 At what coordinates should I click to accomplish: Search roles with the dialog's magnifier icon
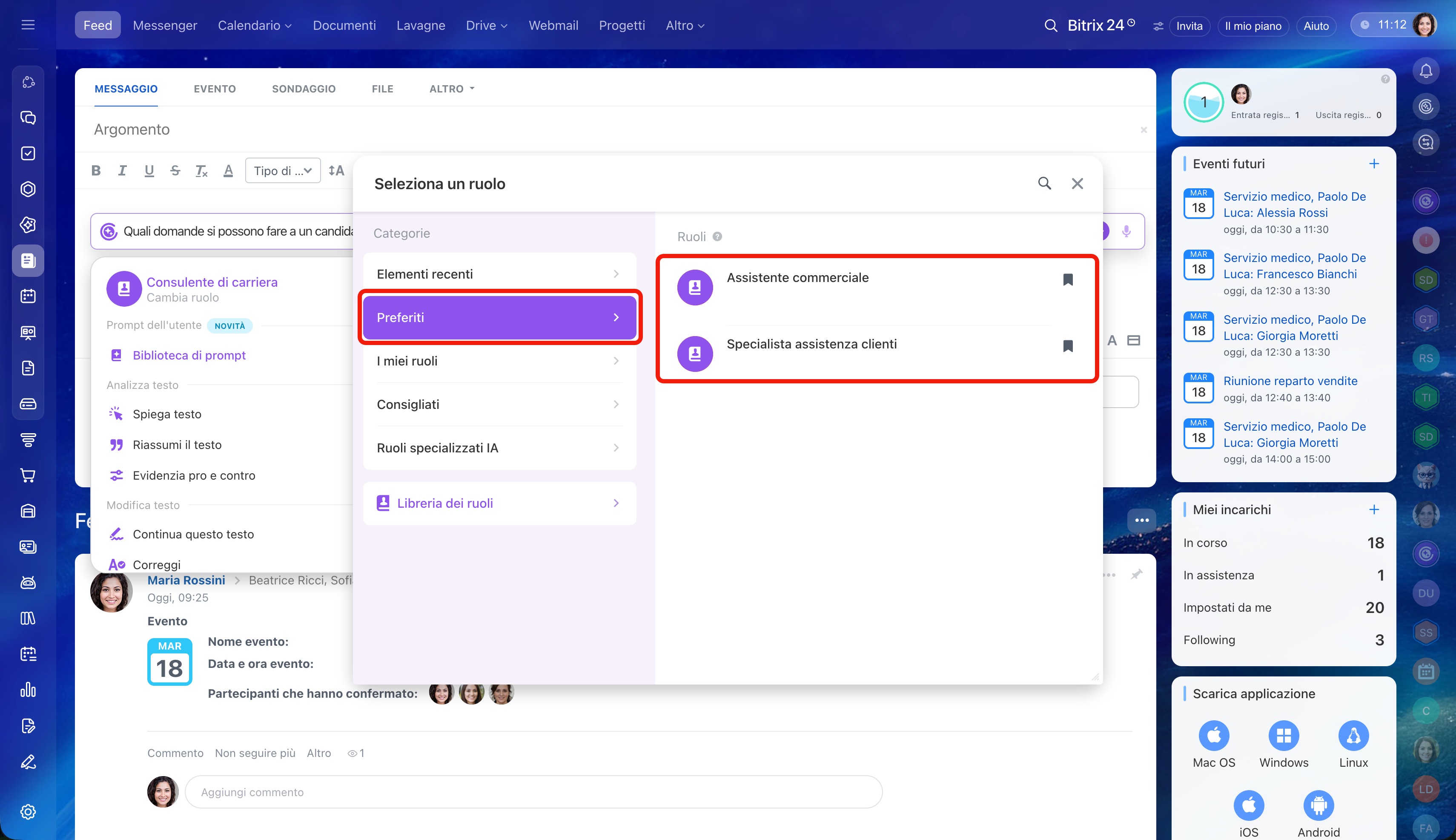(1044, 184)
